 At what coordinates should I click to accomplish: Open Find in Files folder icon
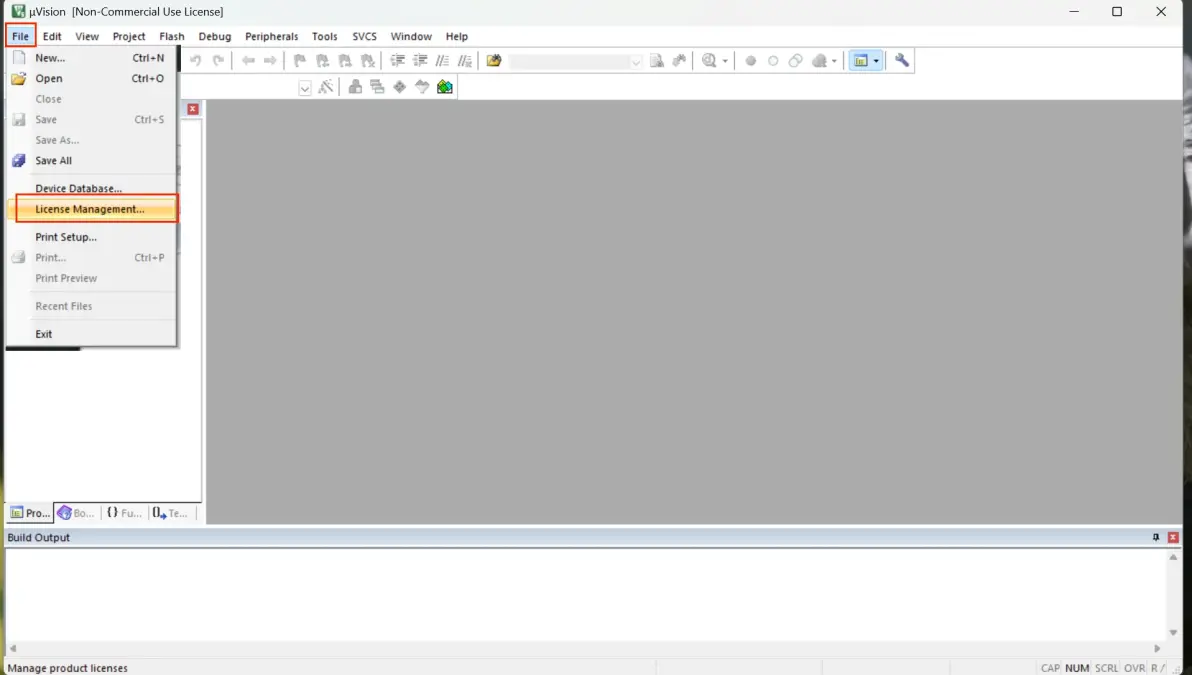(494, 61)
